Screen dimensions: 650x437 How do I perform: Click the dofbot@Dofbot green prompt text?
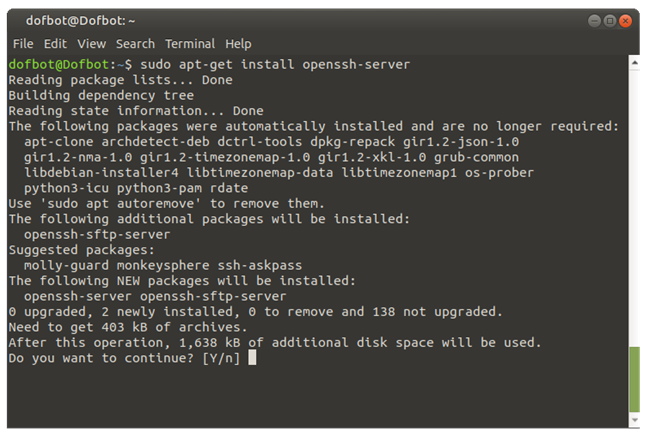(58, 64)
